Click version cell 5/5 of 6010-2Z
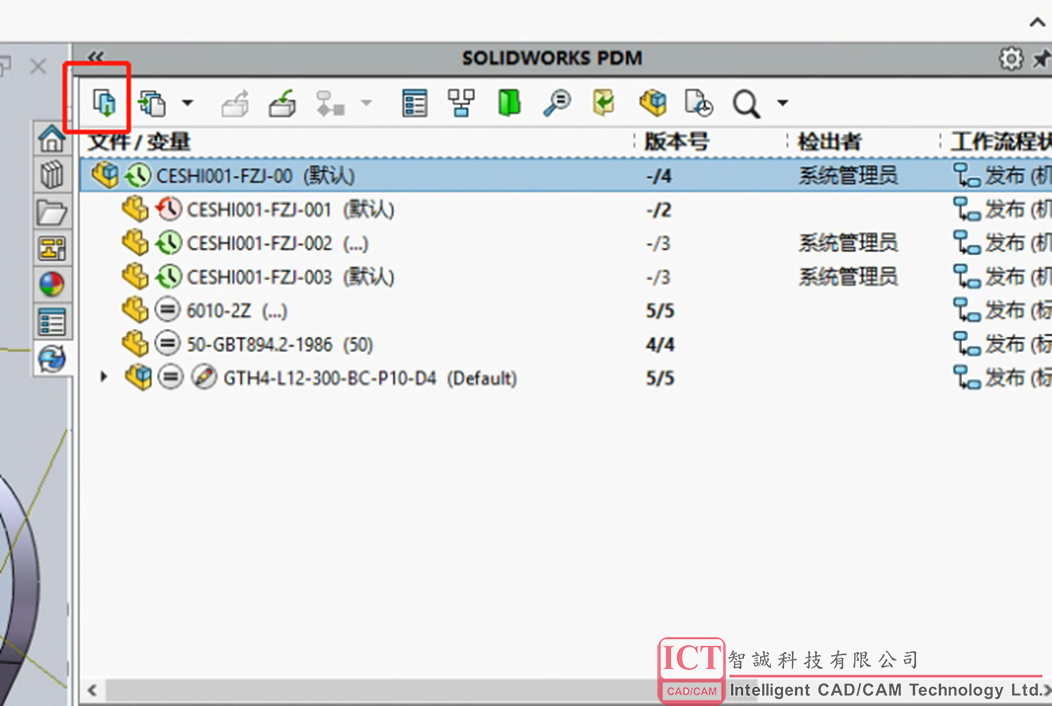The width and height of the screenshot is (1052, 706). 660,310
